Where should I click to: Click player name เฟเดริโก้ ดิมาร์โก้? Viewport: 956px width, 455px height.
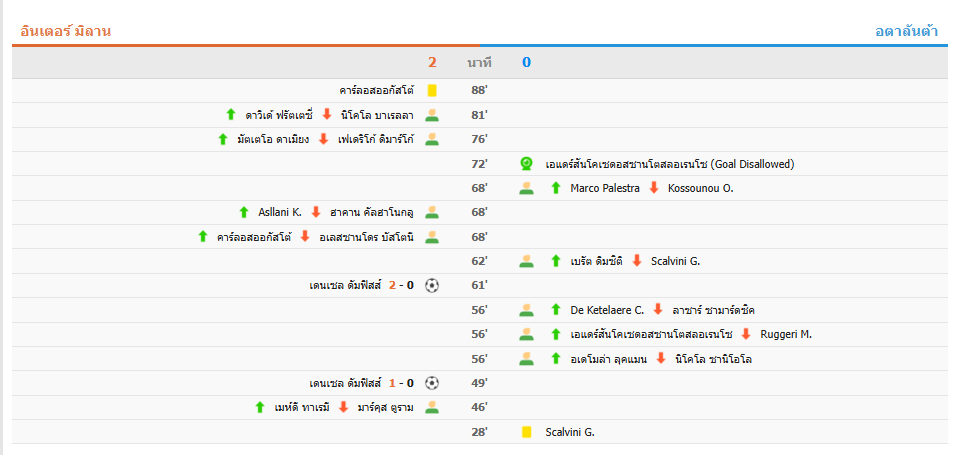(376, 140)
